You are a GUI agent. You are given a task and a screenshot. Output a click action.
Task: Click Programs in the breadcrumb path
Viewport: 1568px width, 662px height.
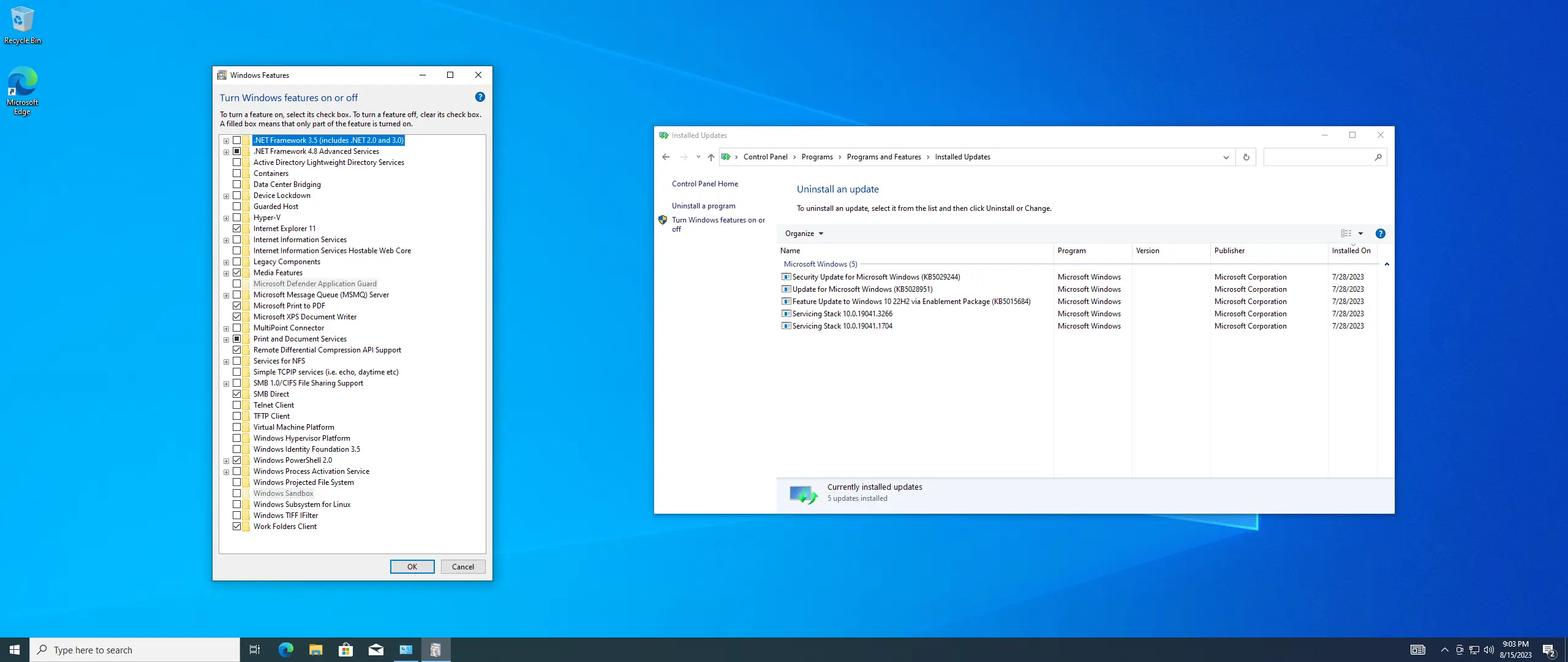click(816, 157)
